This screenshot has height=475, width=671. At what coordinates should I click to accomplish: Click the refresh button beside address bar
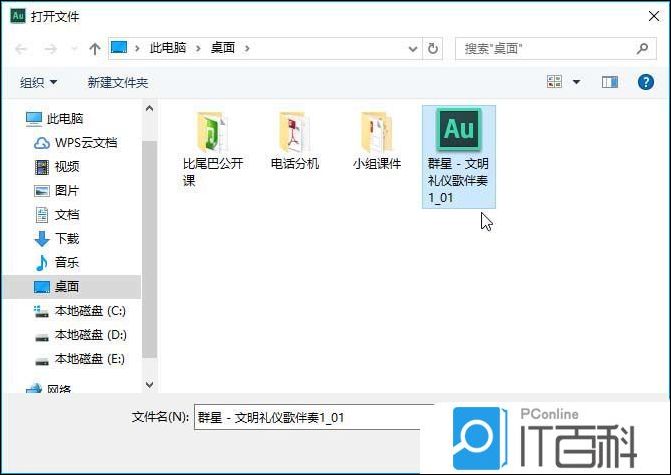[433, 48]
